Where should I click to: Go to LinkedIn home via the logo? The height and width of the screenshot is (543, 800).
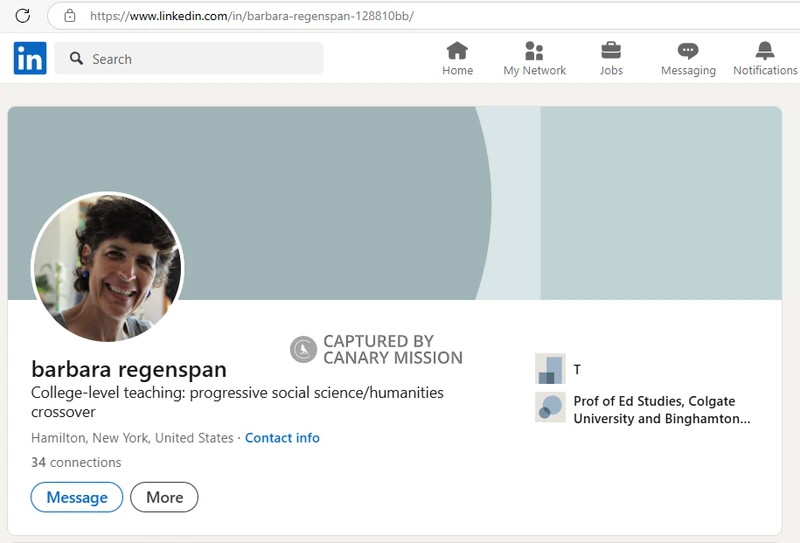click(30, 58)
